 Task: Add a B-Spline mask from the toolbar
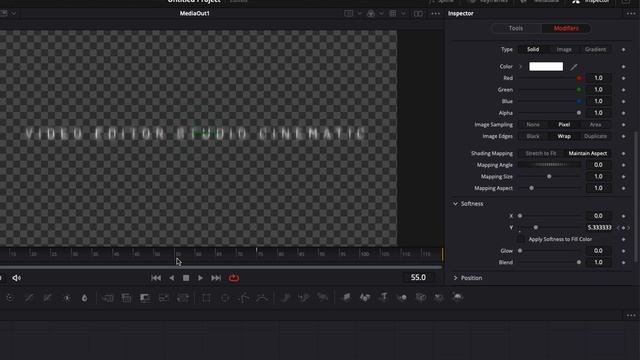tap(262, 298)
